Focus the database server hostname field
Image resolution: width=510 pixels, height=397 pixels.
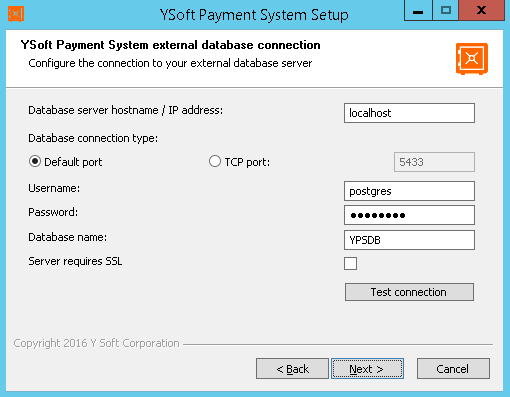click(409, 113)
